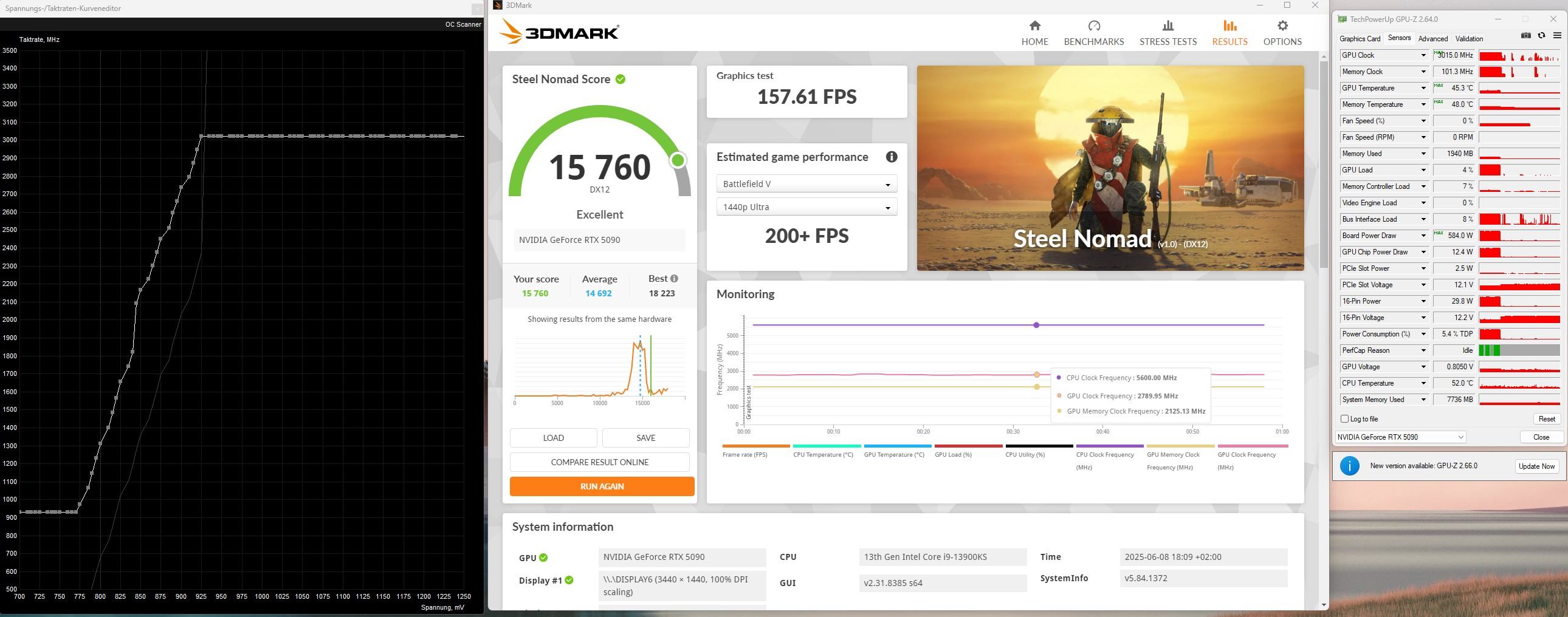
Task: Click the 3DMark logo in the header
Action: coord(559,31)
